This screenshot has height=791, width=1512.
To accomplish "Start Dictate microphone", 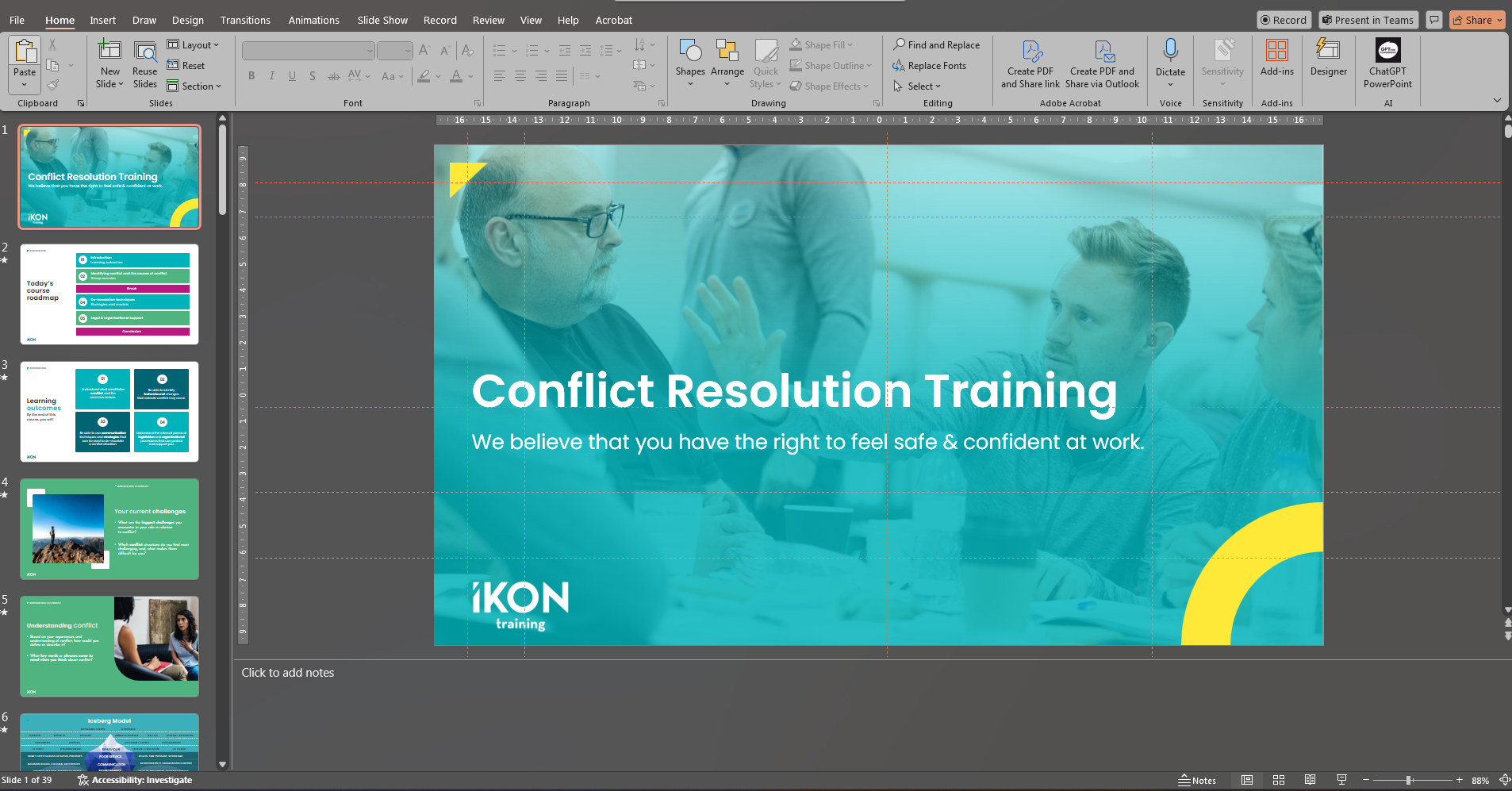I will [x=1170, y=50].
